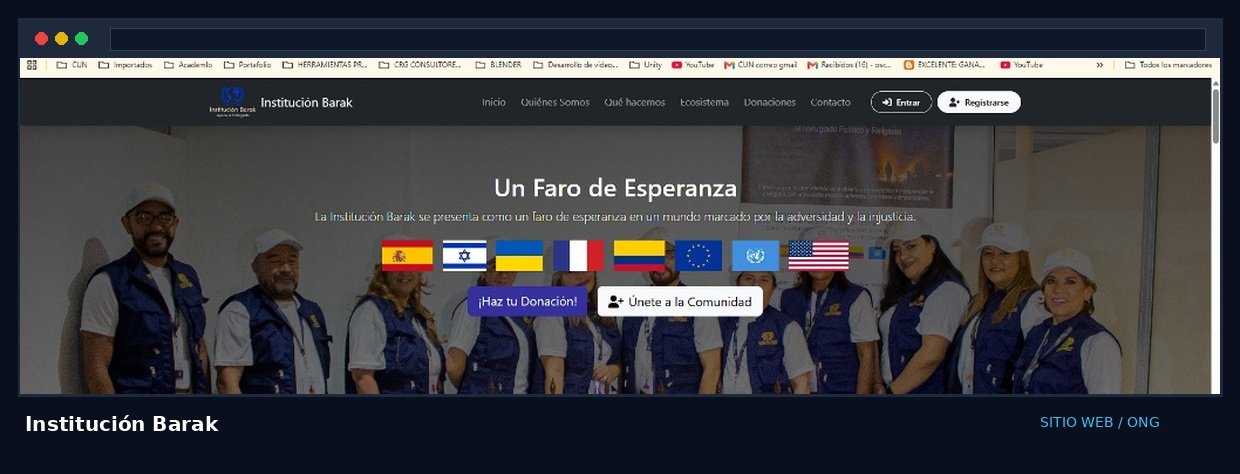Viewport: 1240px width, 474px height.
Task: Go to Inicio in the navigation
Action: (x=493, y=102)
